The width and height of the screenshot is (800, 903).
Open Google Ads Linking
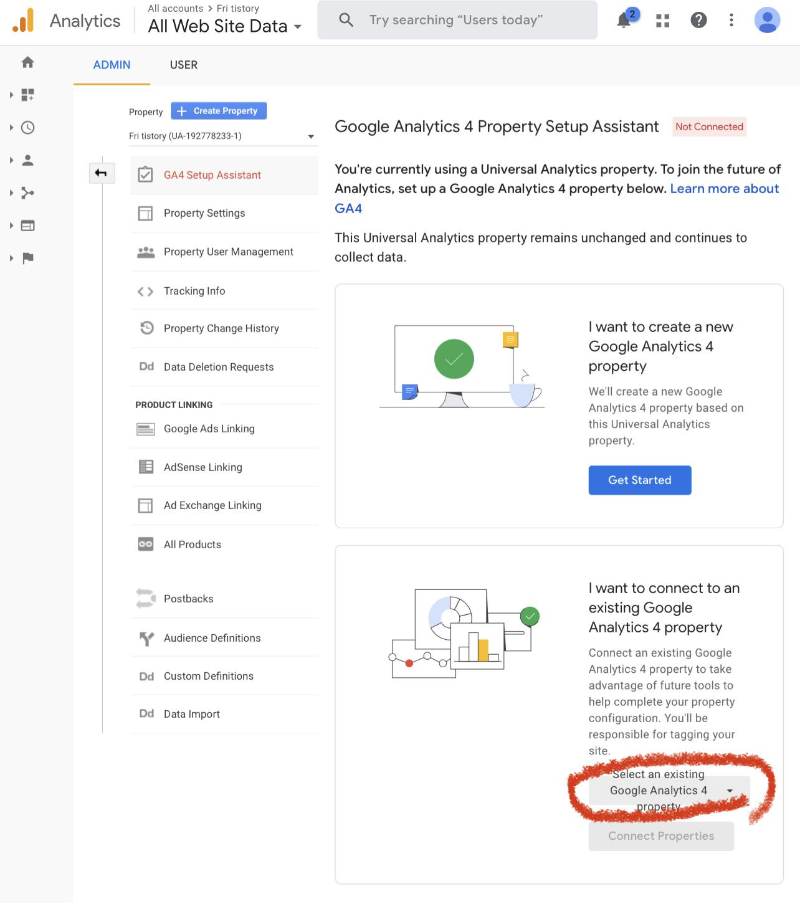pos(224,429)
